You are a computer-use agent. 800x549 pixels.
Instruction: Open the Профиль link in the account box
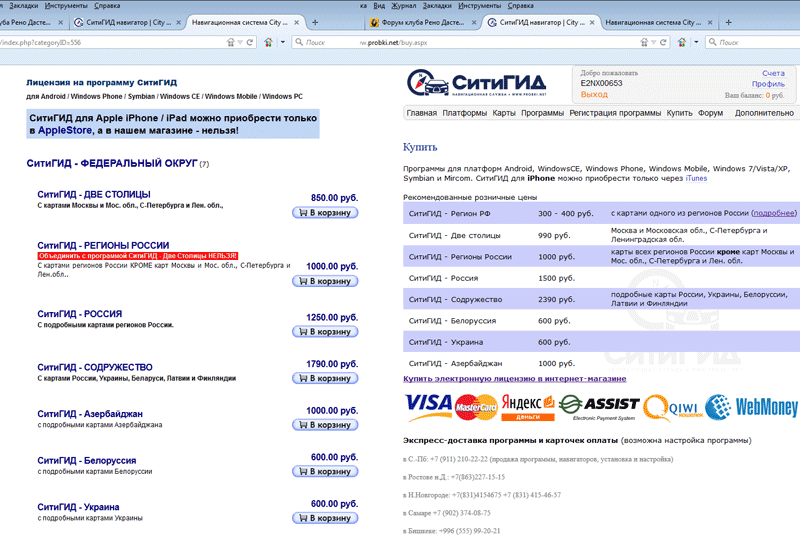point(768,84)
